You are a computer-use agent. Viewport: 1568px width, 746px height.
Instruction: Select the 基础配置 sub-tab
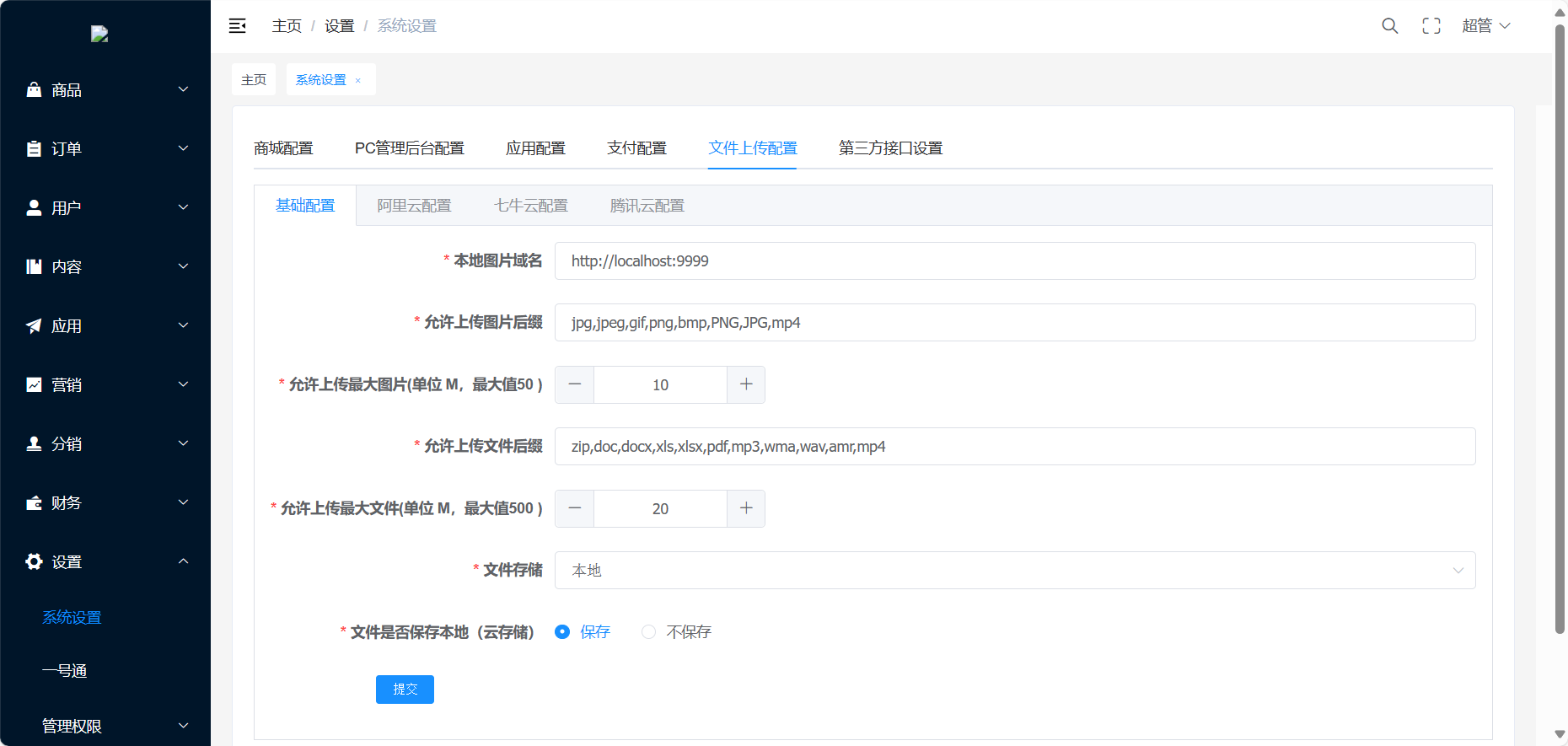305,205
